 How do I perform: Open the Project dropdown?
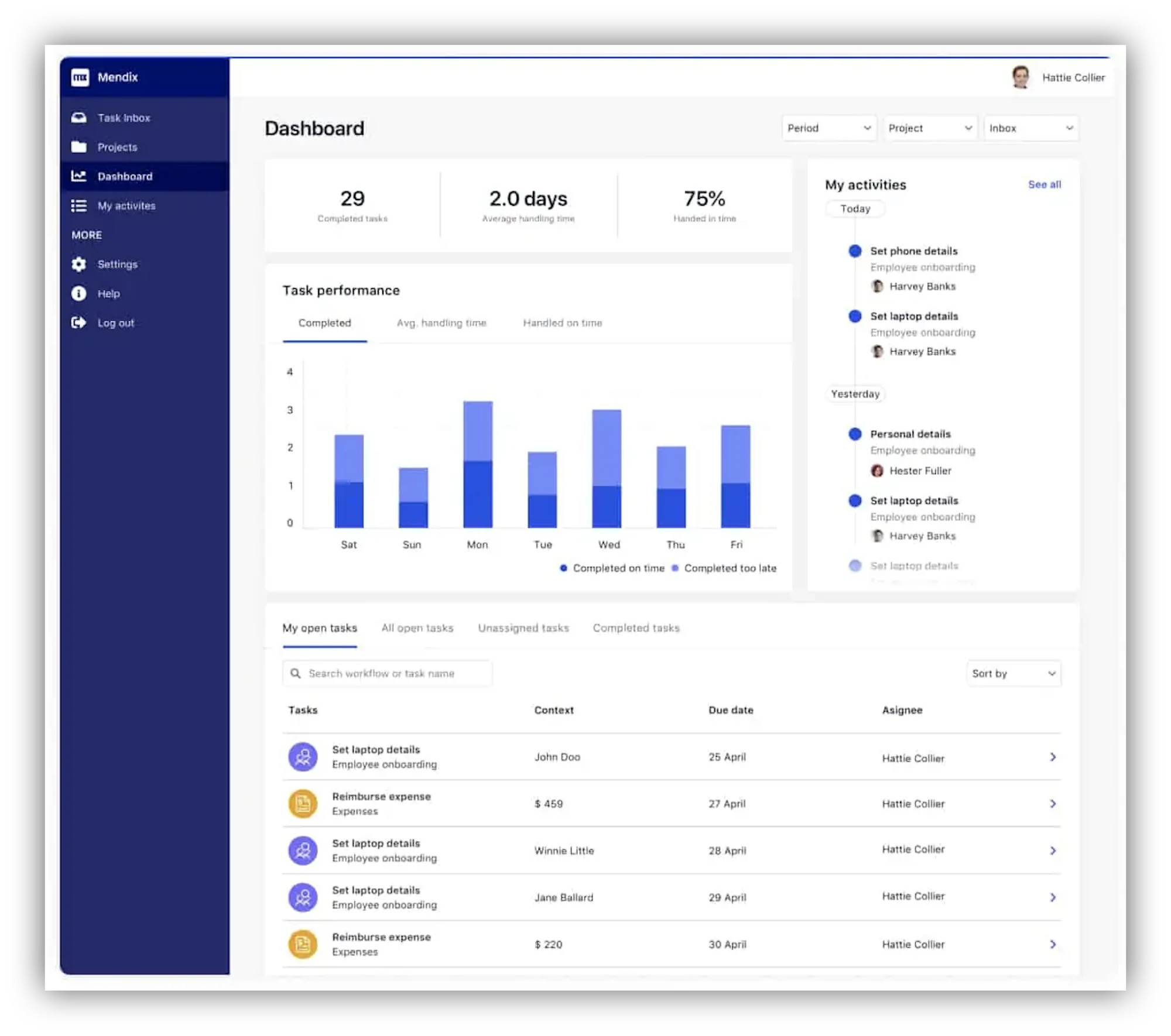pyautogui.click(x=930, y=128)
